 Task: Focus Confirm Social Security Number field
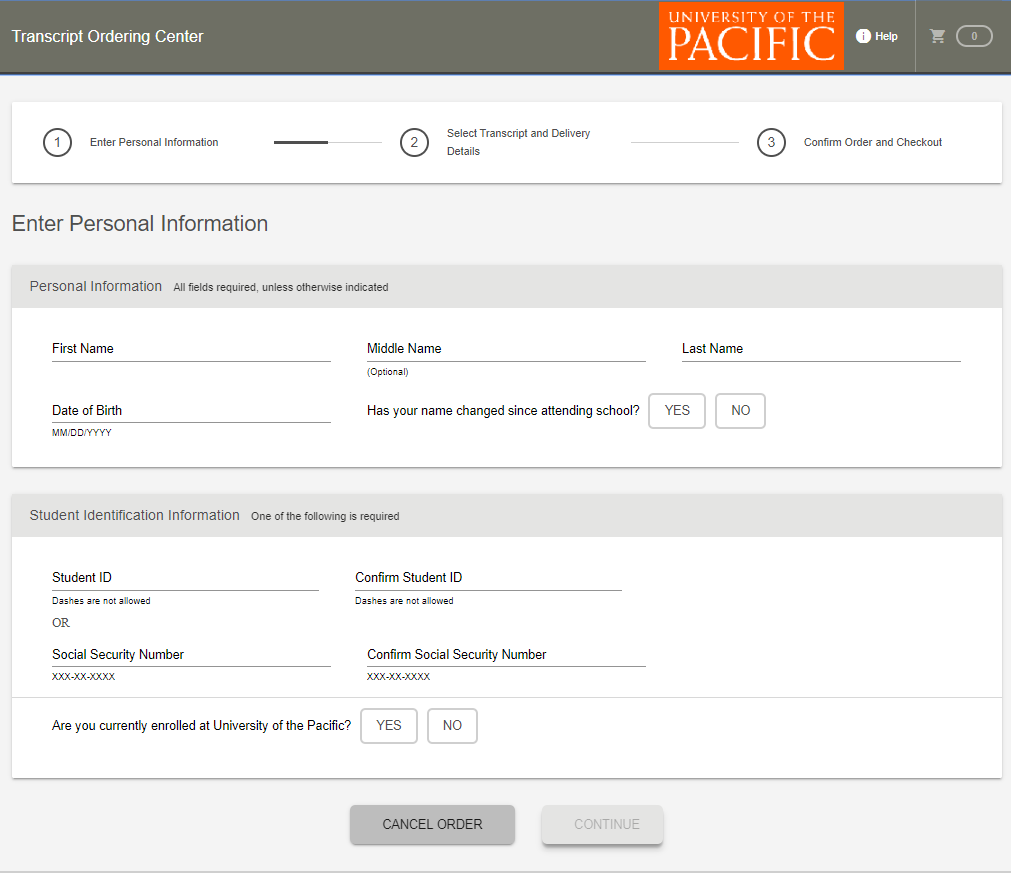pyautogui.click(x=506, y=654)
